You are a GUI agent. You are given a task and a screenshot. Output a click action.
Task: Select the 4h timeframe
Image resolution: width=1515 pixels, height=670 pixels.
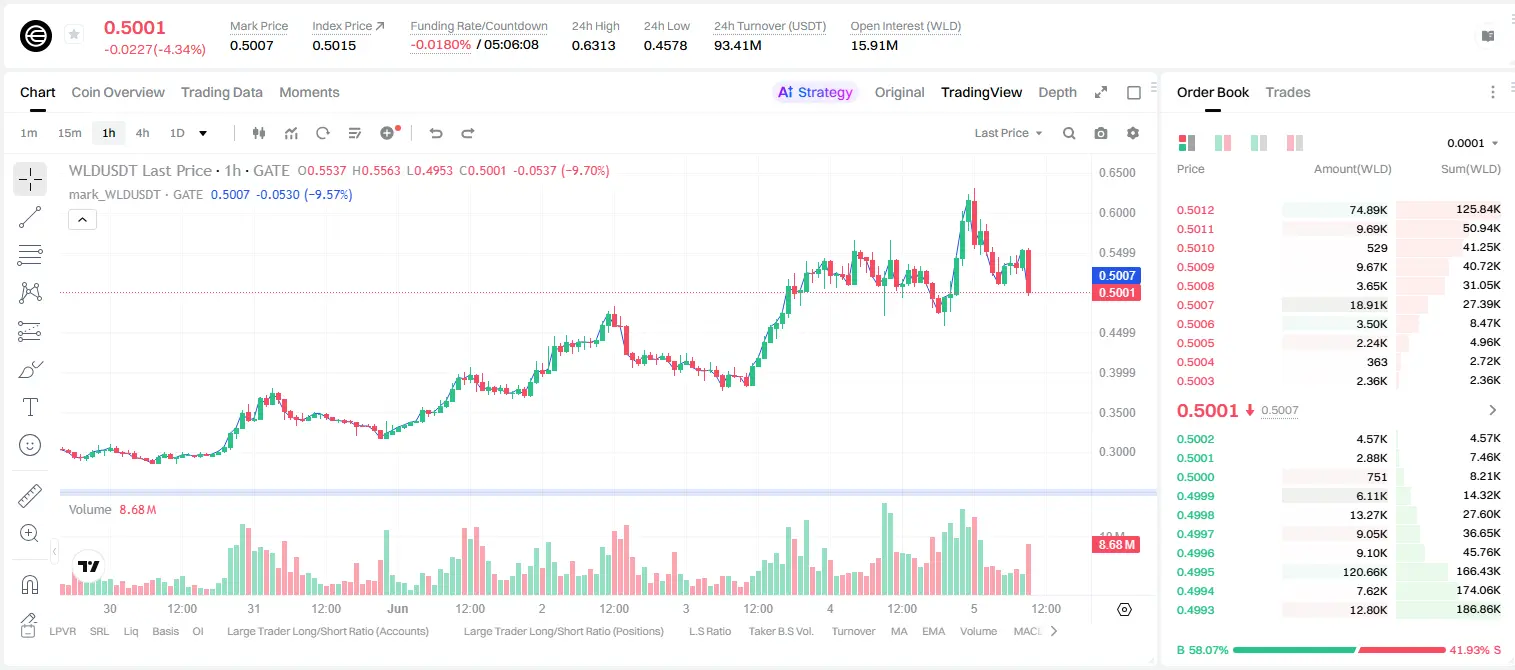point(142,133)
